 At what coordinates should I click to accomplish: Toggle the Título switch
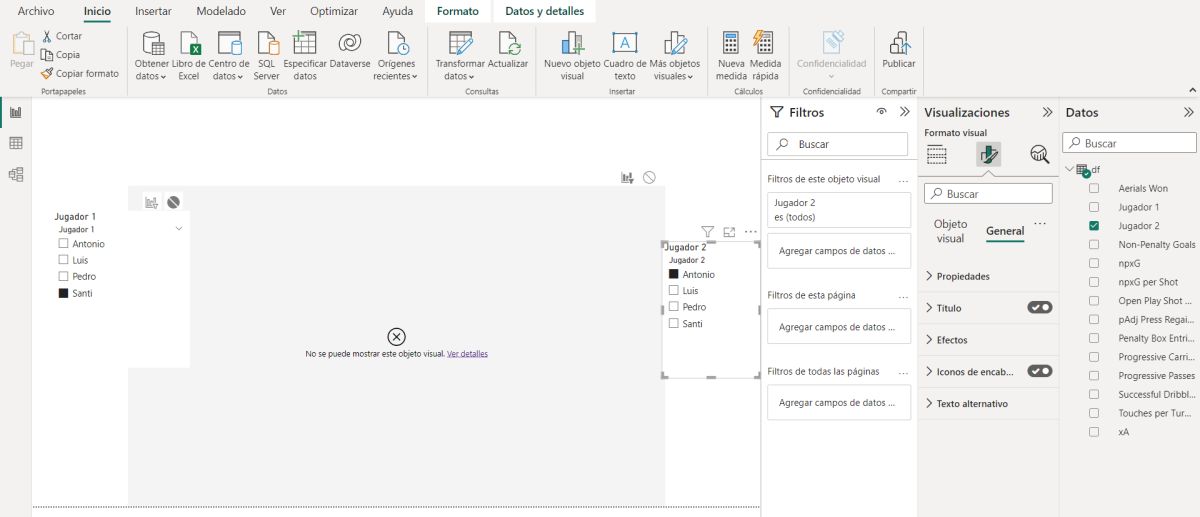click(x=1040, y=308)
